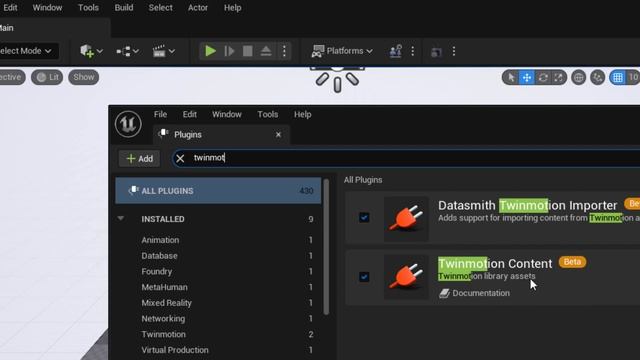This screenshot has height=360, width=640.
Task: Toggle Twinmotion Content plugin checkbox
Action: pos(364,277)
